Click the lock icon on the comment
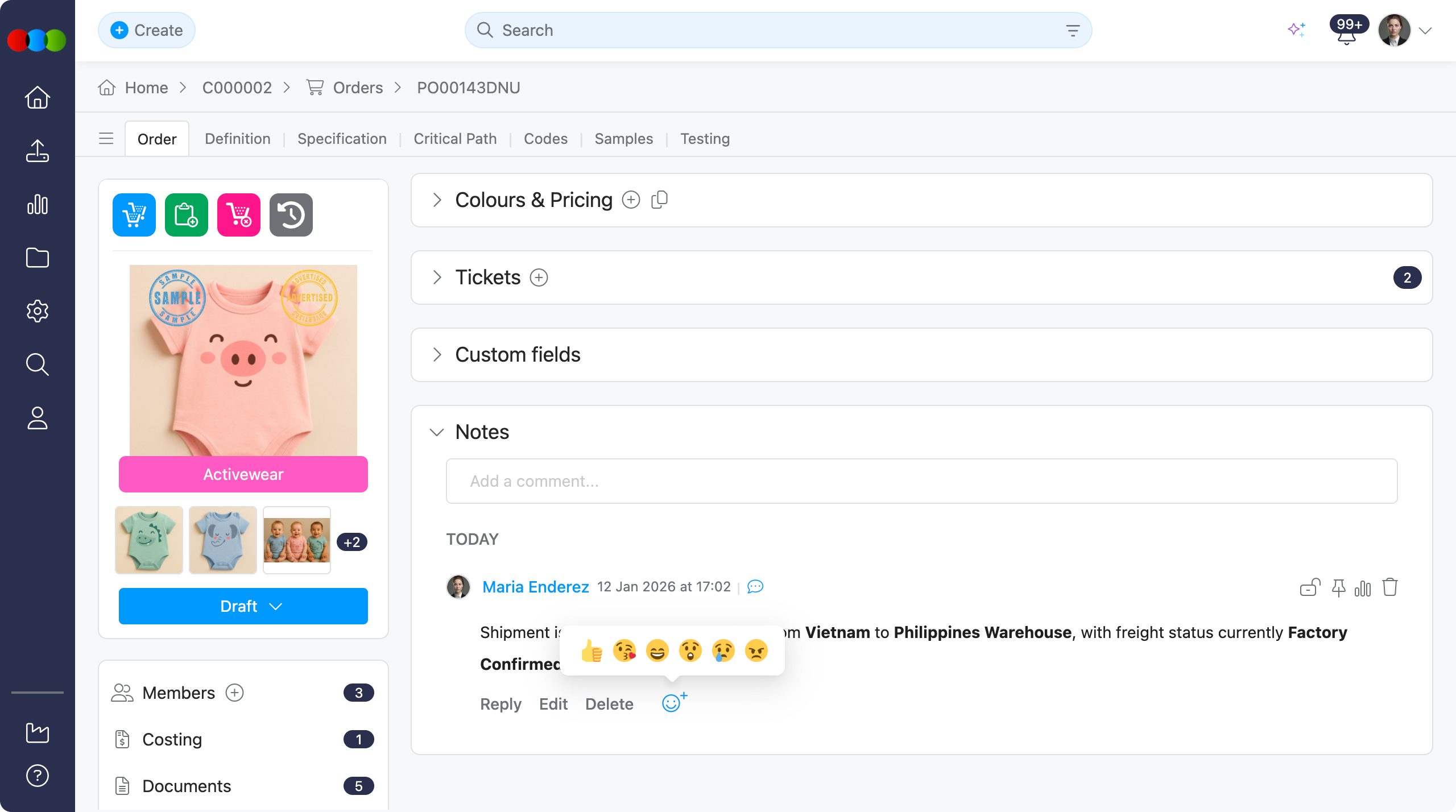 [1310, 587]
